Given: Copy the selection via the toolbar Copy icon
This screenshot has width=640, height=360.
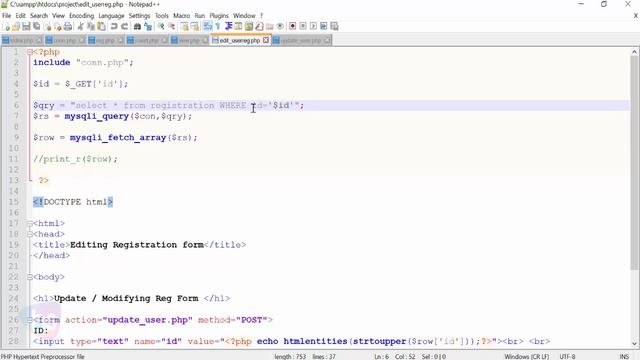Looking at the screenshot, I should point(91,27).
